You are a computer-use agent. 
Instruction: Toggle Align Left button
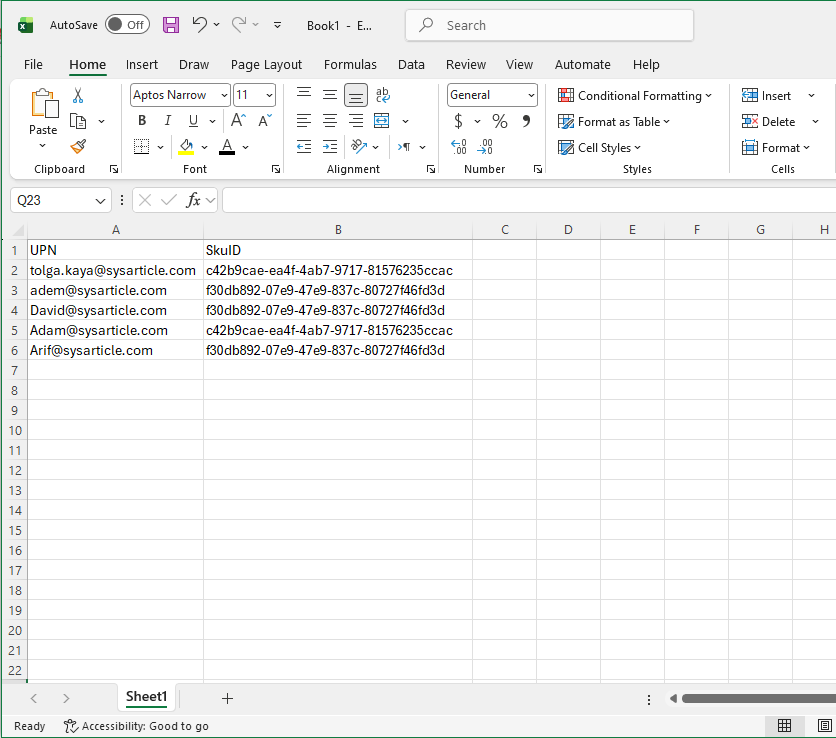[x=303, y=121]
